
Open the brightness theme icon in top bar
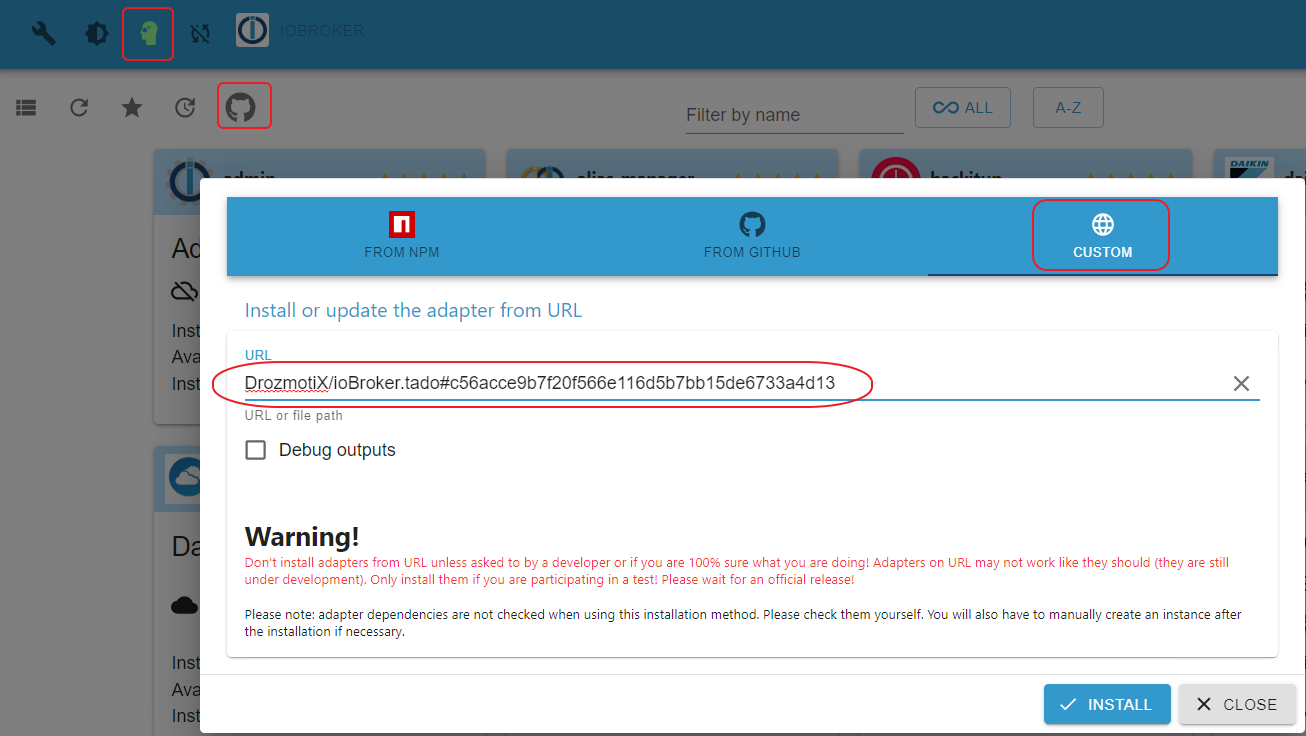[95, 31]
